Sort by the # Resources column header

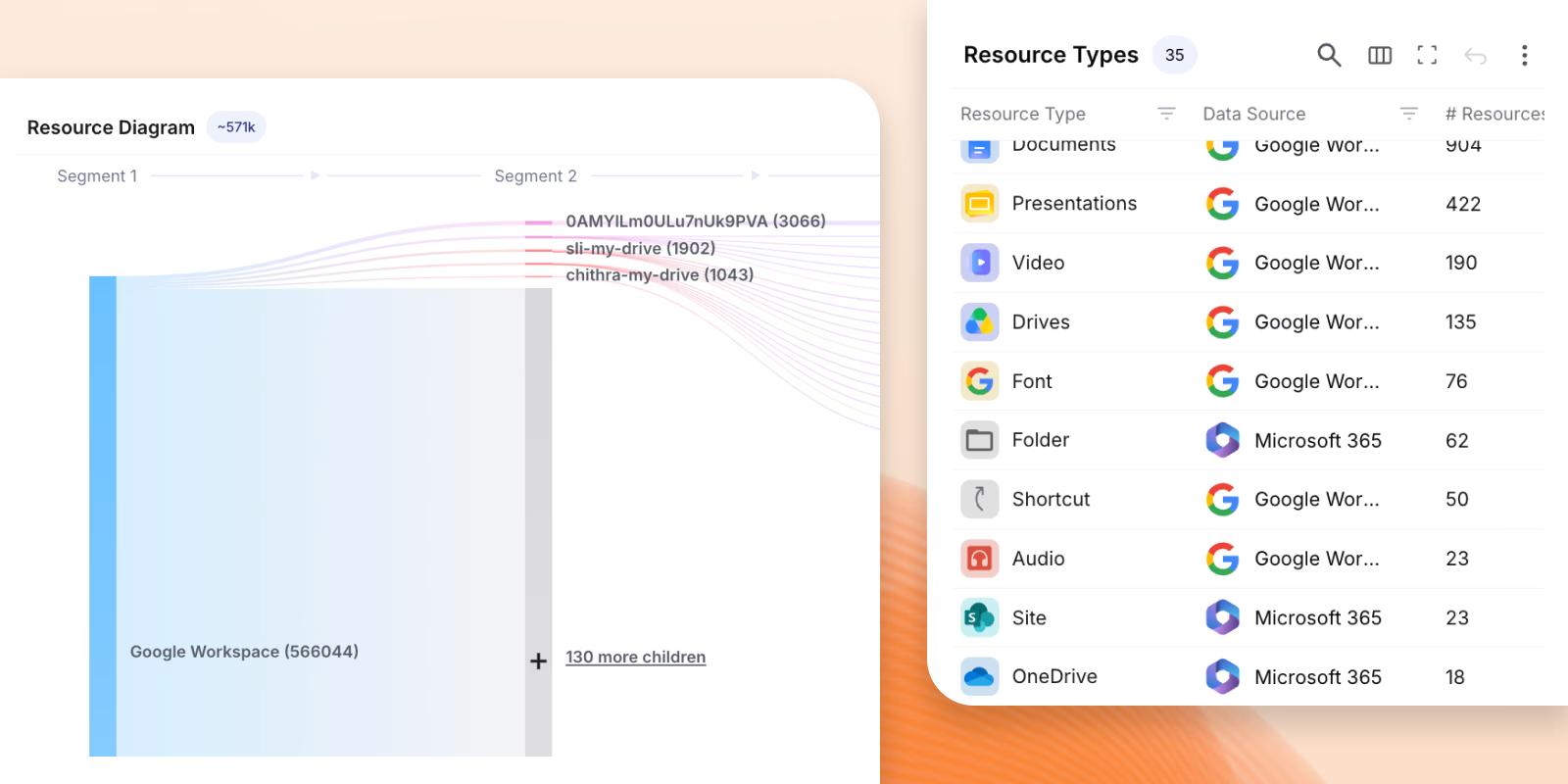click(1494, 114)
